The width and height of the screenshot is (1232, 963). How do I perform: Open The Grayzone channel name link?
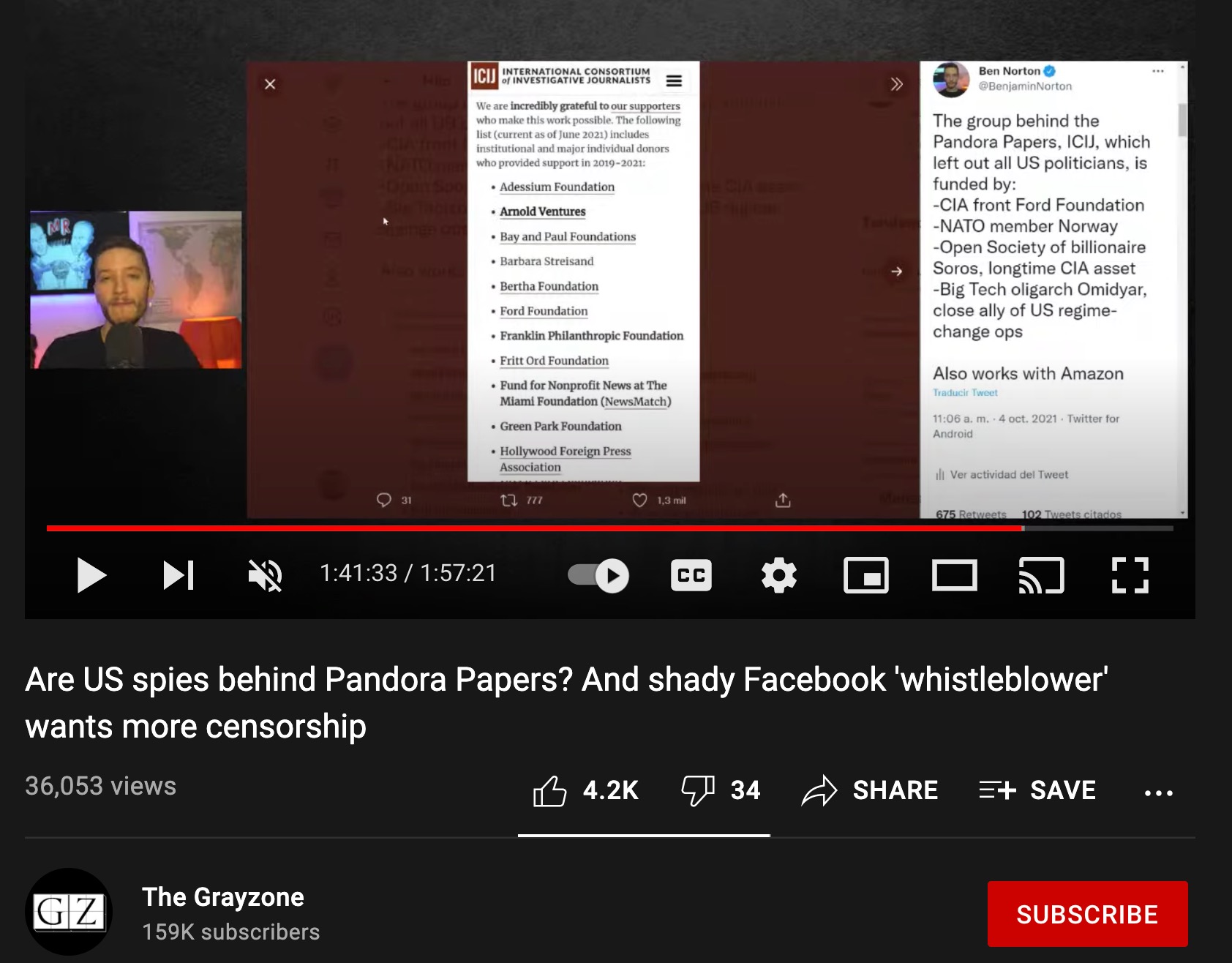tap(223, 896)
